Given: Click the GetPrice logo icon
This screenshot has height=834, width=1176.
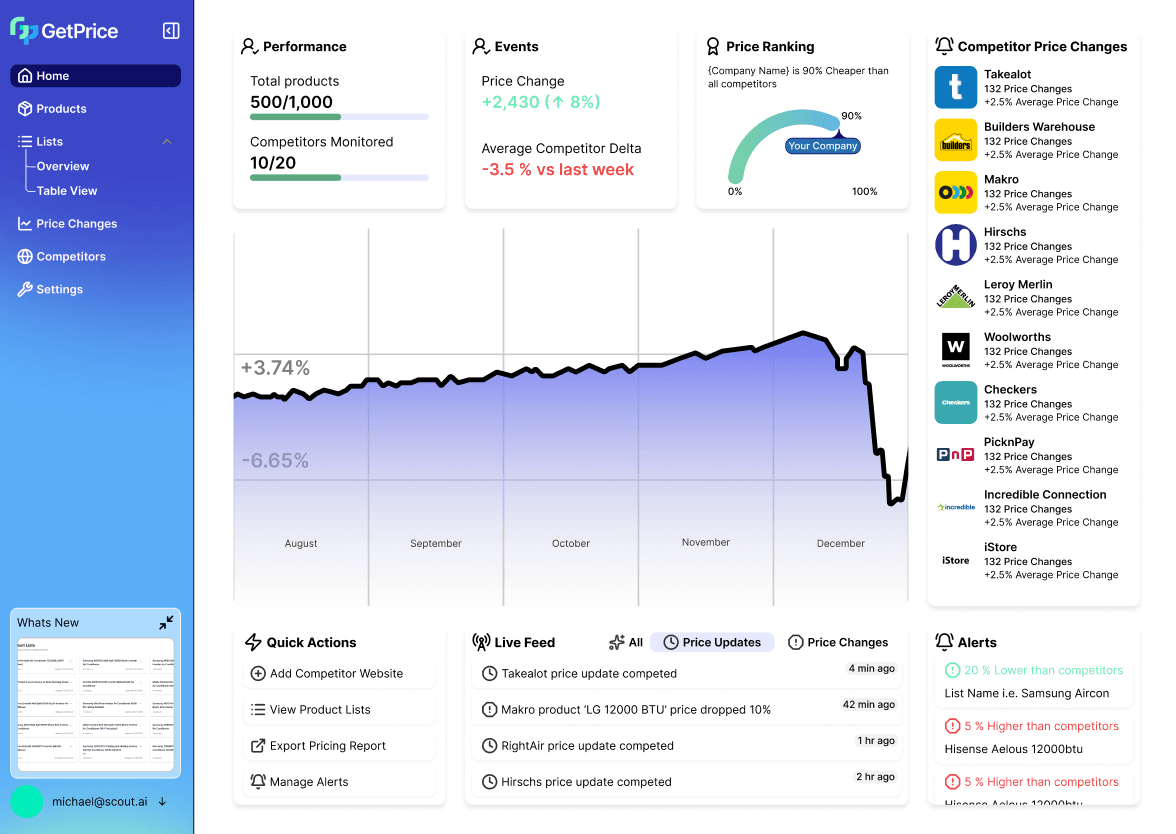Looking at the screenshot, I should pos(26,31).
